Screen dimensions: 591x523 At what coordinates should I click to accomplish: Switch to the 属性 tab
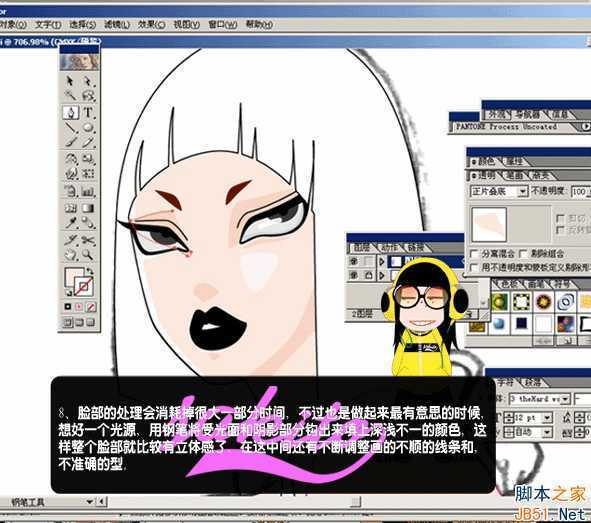[x=514, y=162]
